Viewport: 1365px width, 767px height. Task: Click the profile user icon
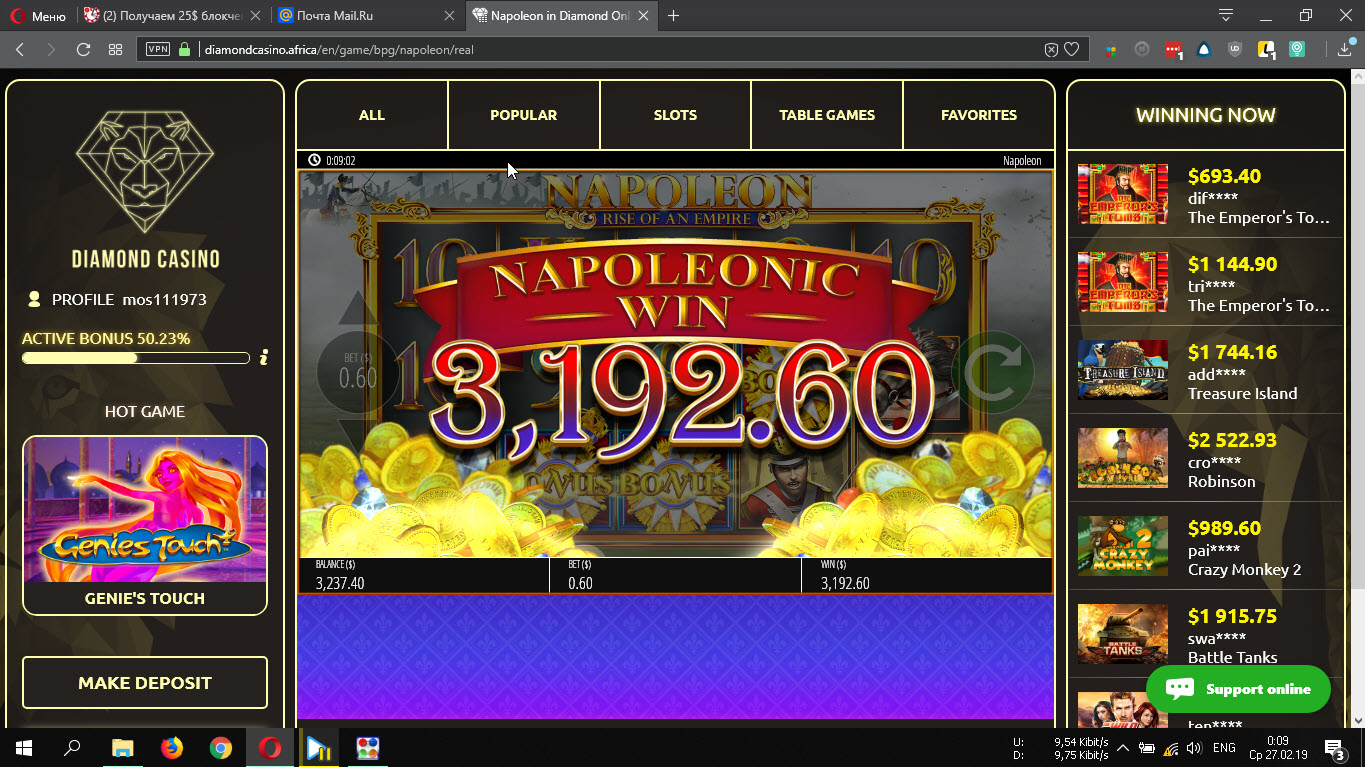pyautogui.click(x=35, y=299)
